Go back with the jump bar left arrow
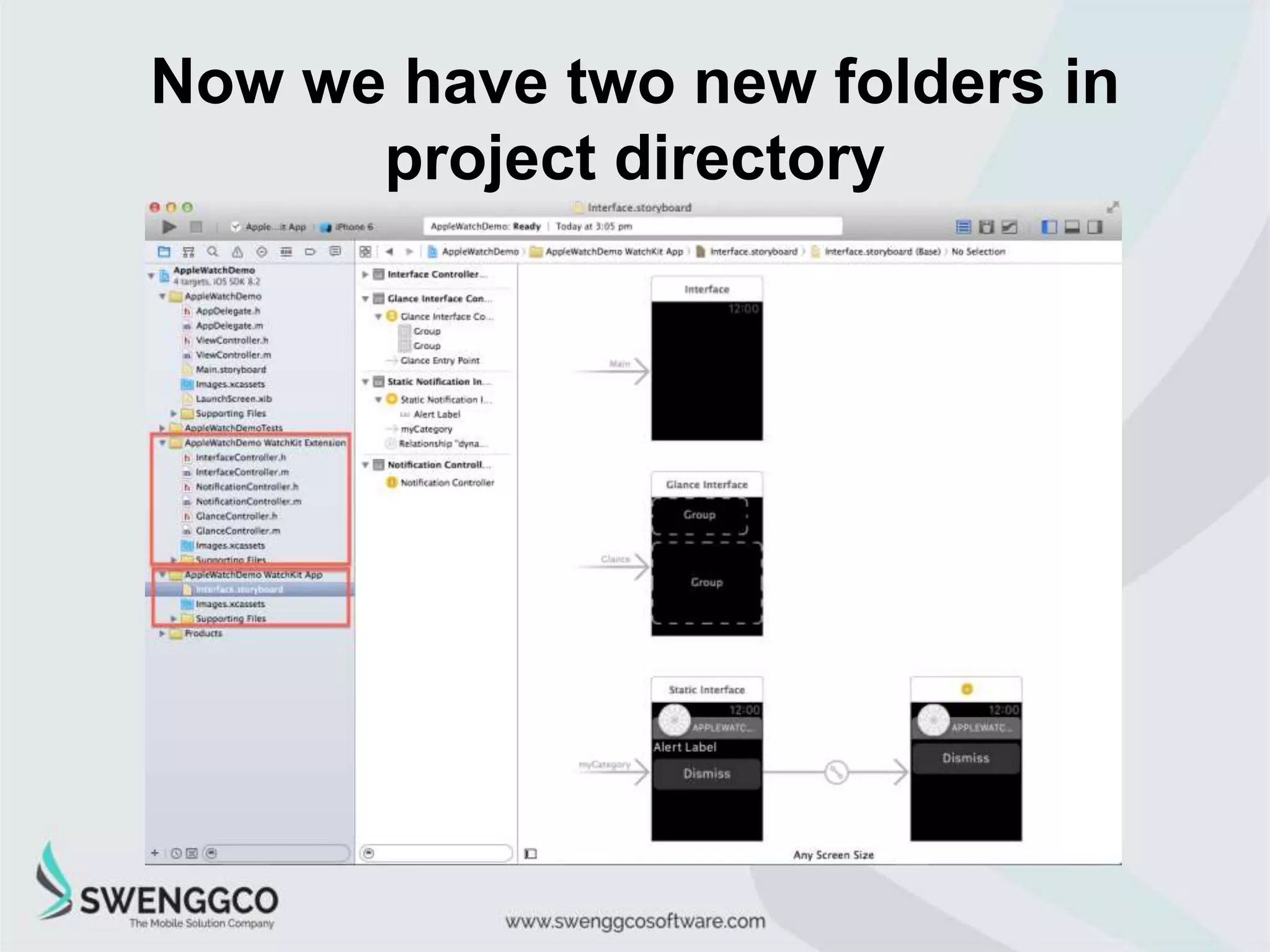Image resolution: width=1270 pixels, height=952 pixels. tap(389, 252)
